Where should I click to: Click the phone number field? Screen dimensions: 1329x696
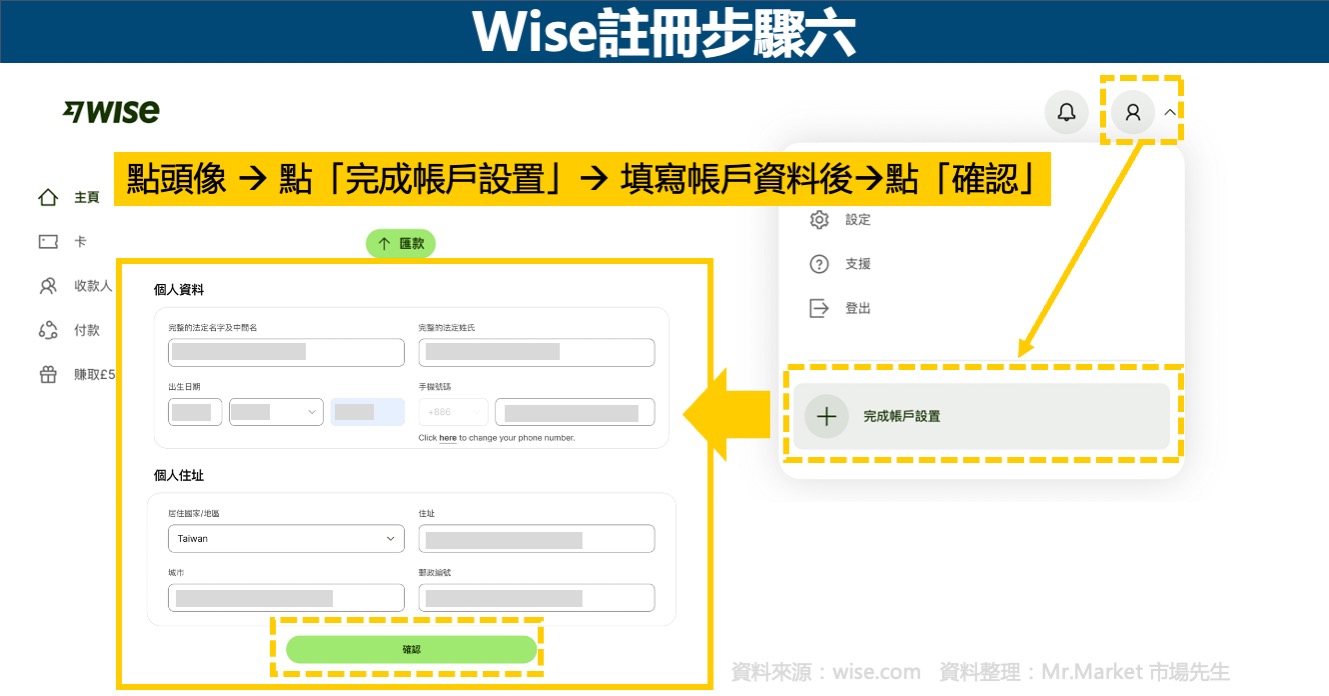pyautogui.click(x=575, y=412)
